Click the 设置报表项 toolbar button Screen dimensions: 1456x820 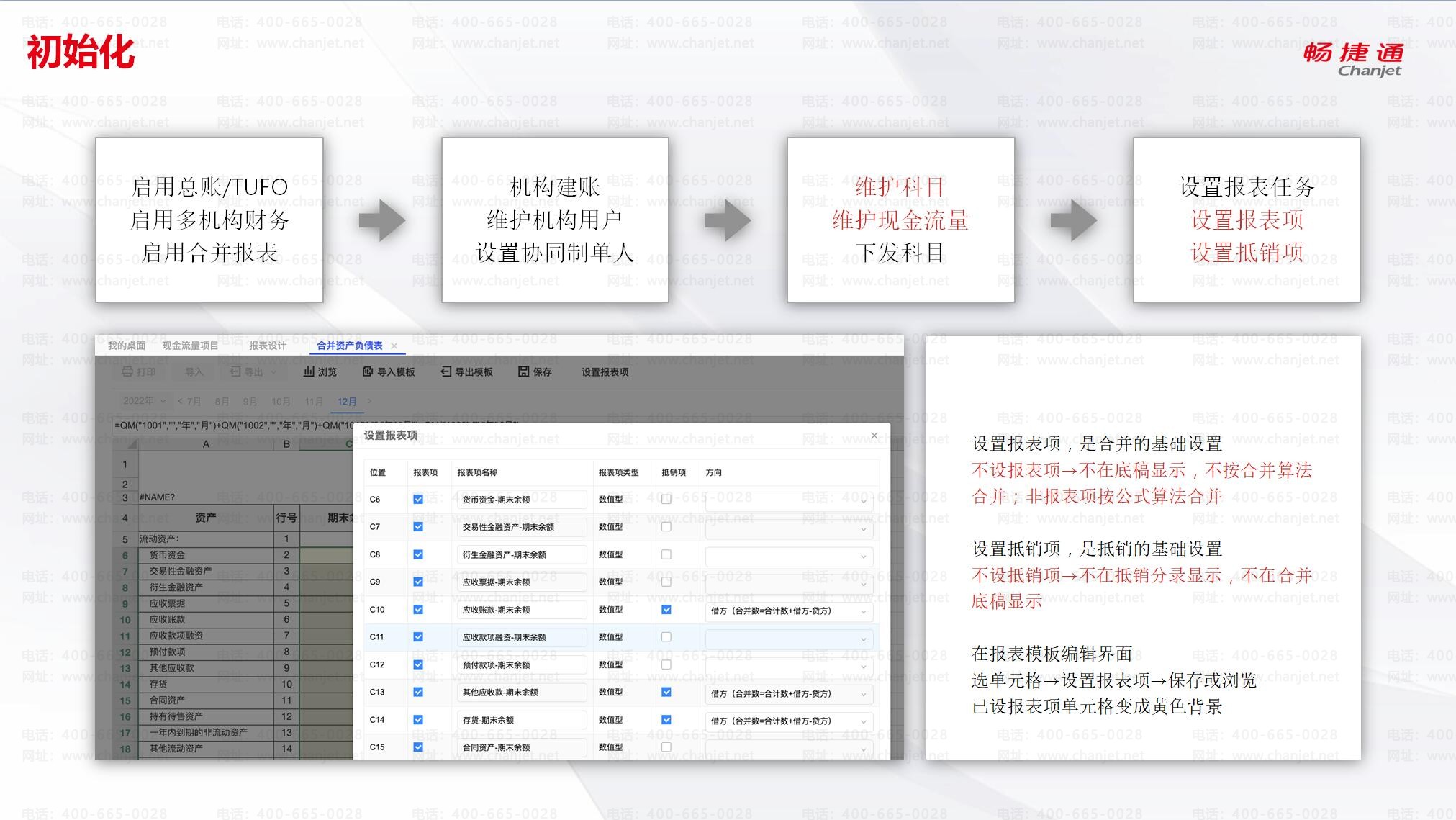605,372
